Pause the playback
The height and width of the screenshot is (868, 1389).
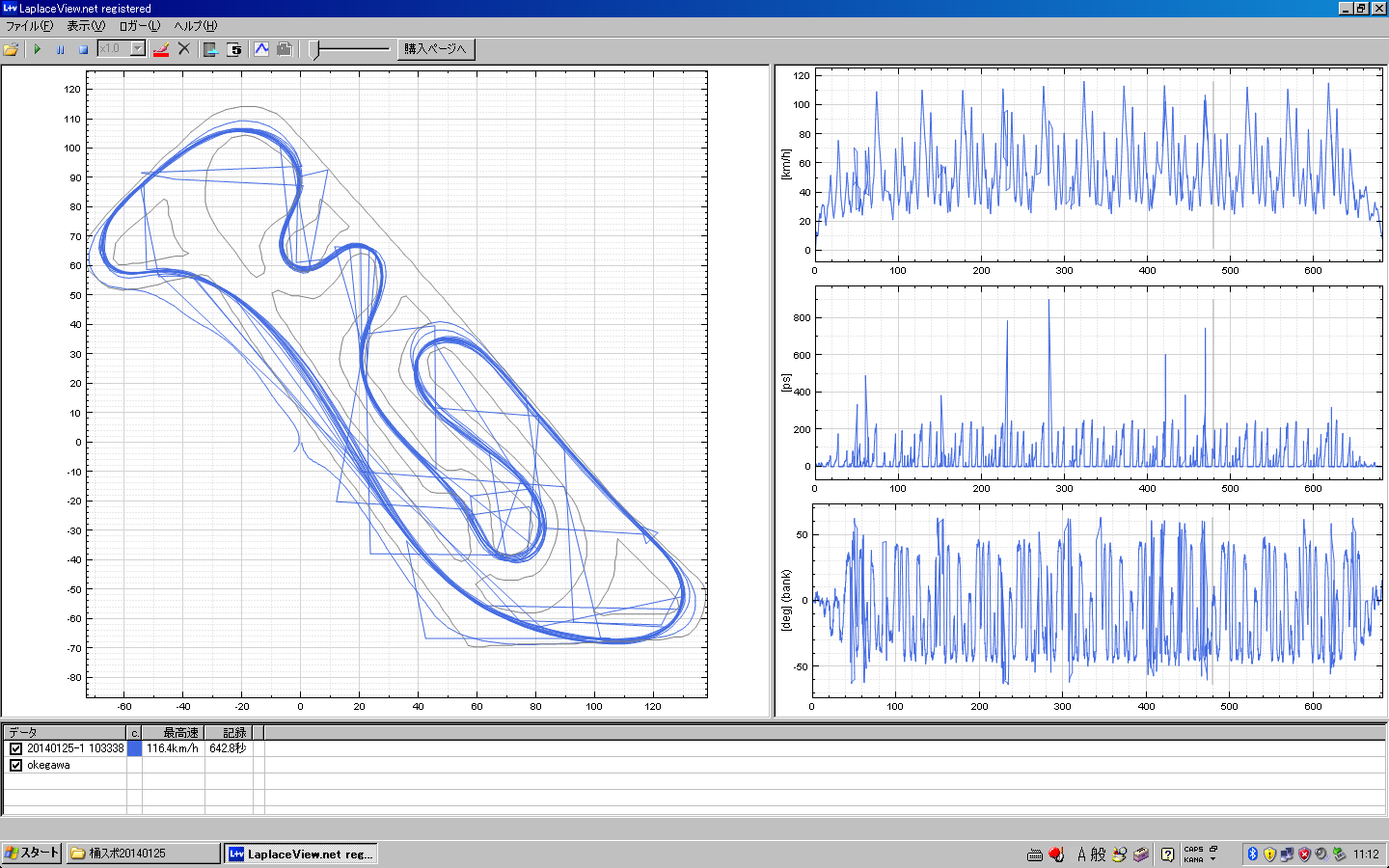(60, 49)
